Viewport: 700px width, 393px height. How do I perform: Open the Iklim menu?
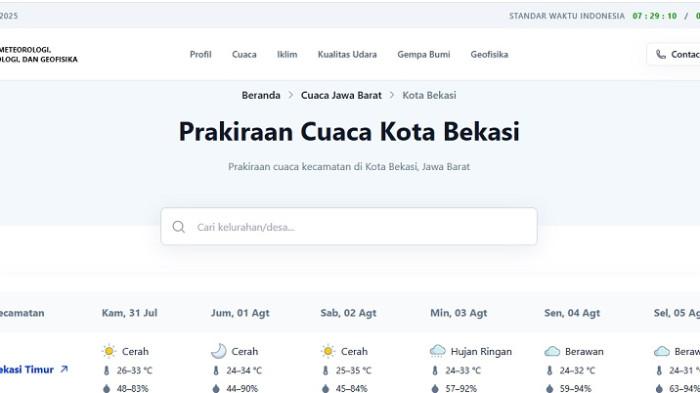click(x=287, y=54)
